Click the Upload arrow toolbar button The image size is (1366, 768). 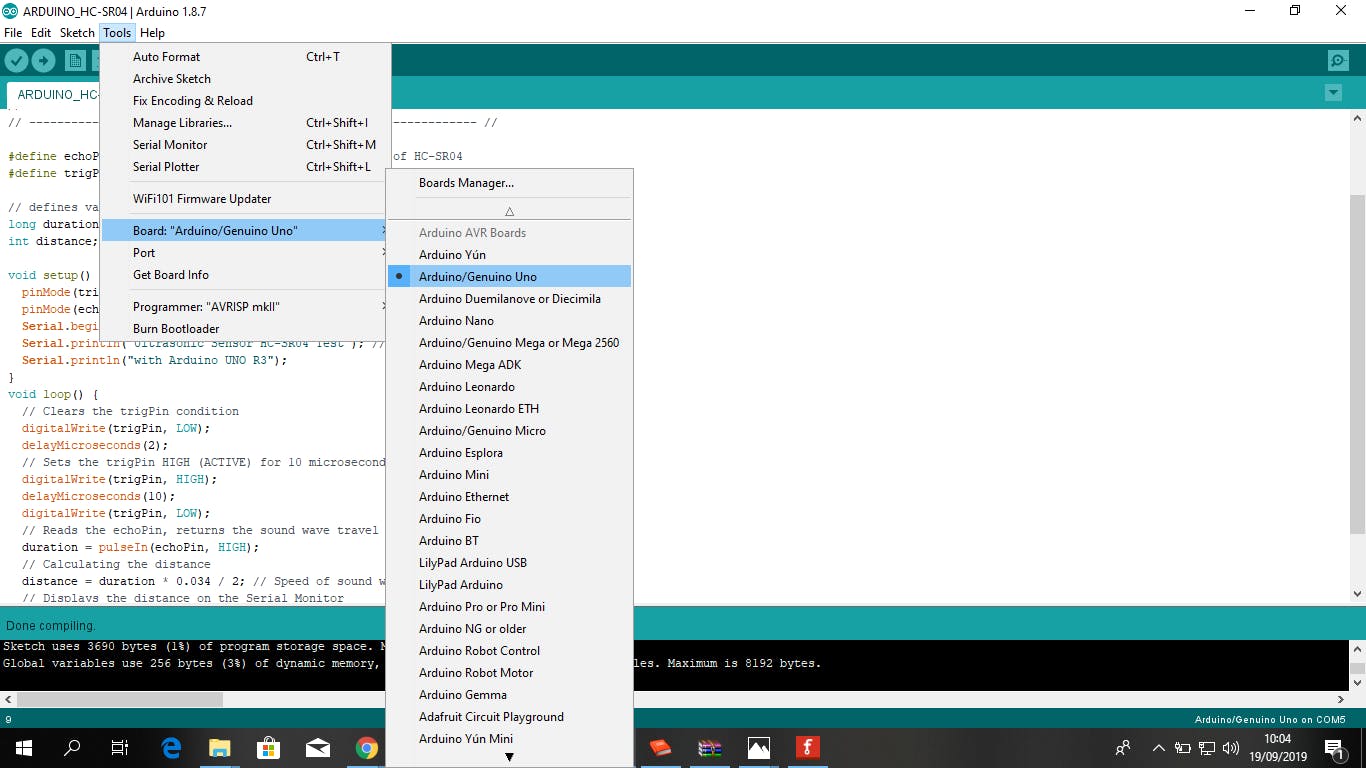pos(43,61)
